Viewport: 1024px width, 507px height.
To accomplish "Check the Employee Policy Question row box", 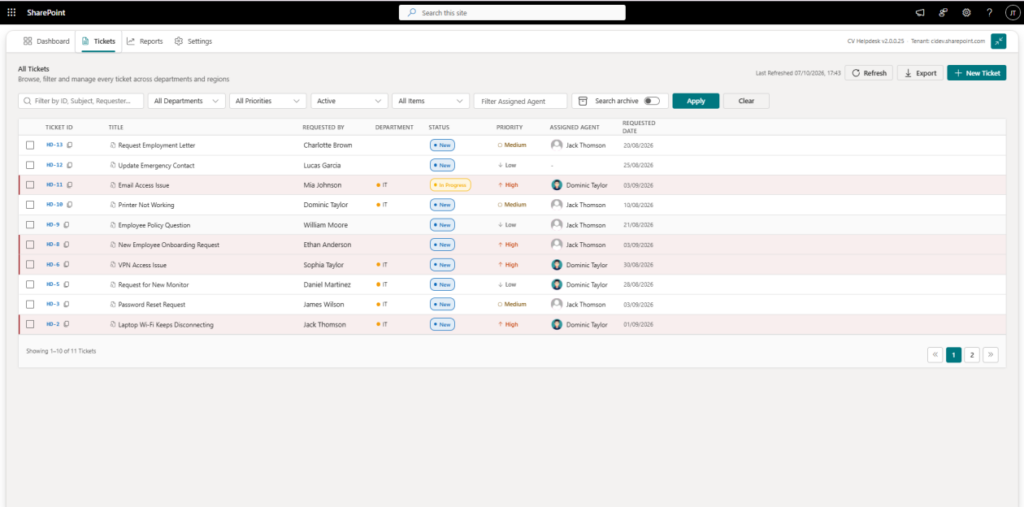I will tap(30, 225).
